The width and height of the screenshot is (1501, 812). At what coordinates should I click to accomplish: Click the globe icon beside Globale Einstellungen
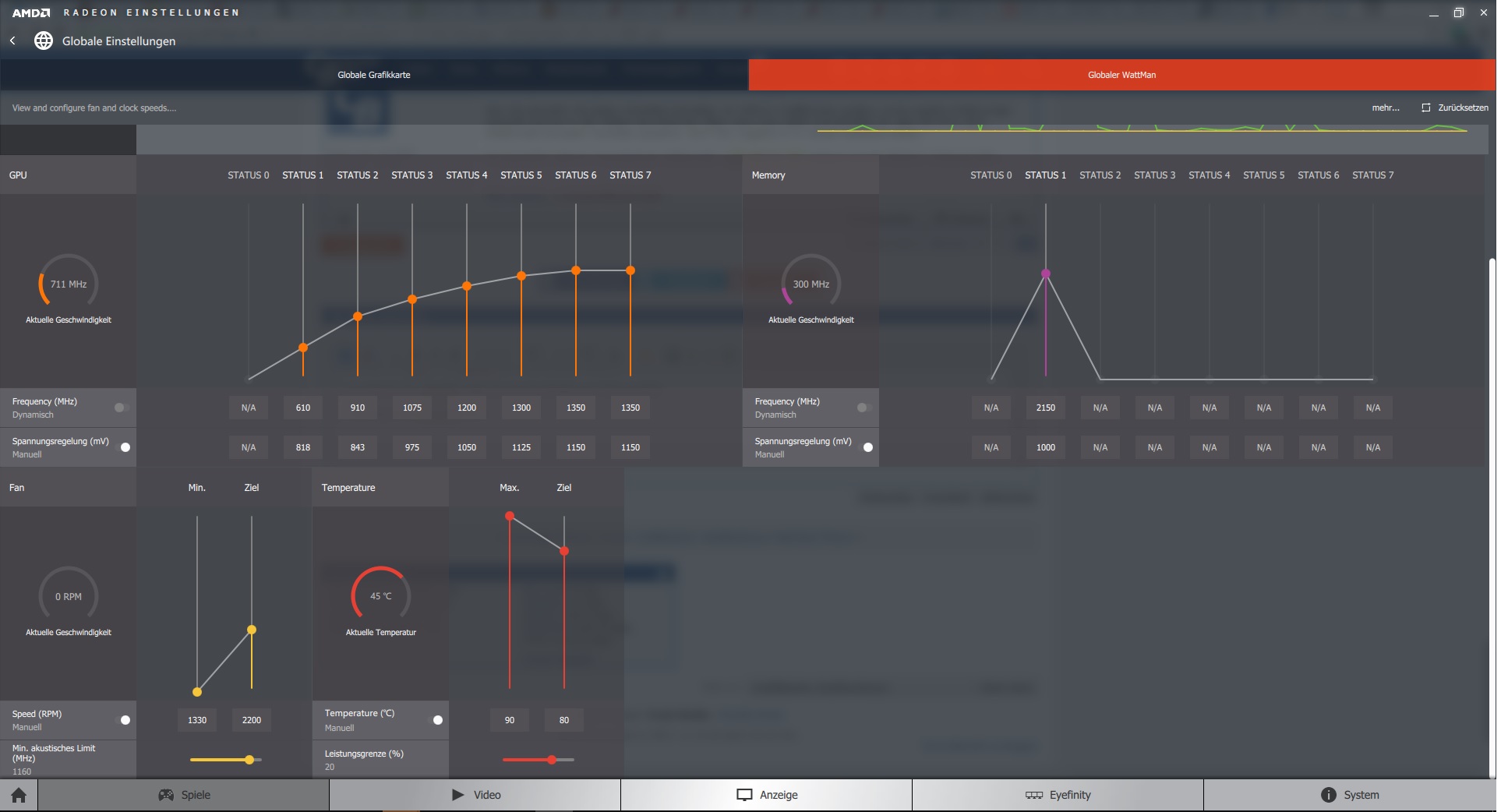44,41
